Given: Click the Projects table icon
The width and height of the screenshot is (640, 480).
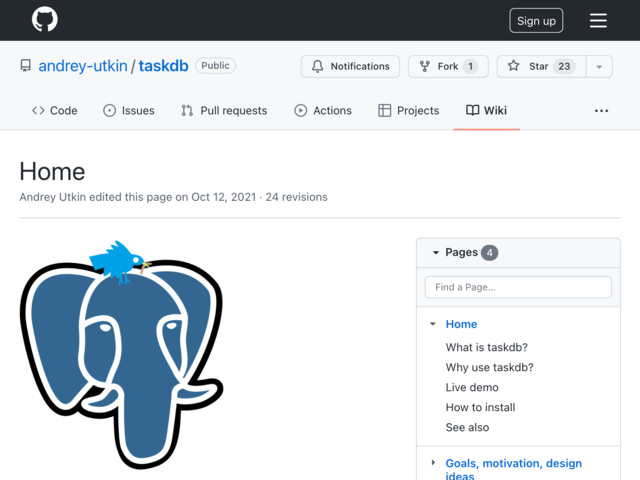Looking at the screenshot, I should coord(384,111).
